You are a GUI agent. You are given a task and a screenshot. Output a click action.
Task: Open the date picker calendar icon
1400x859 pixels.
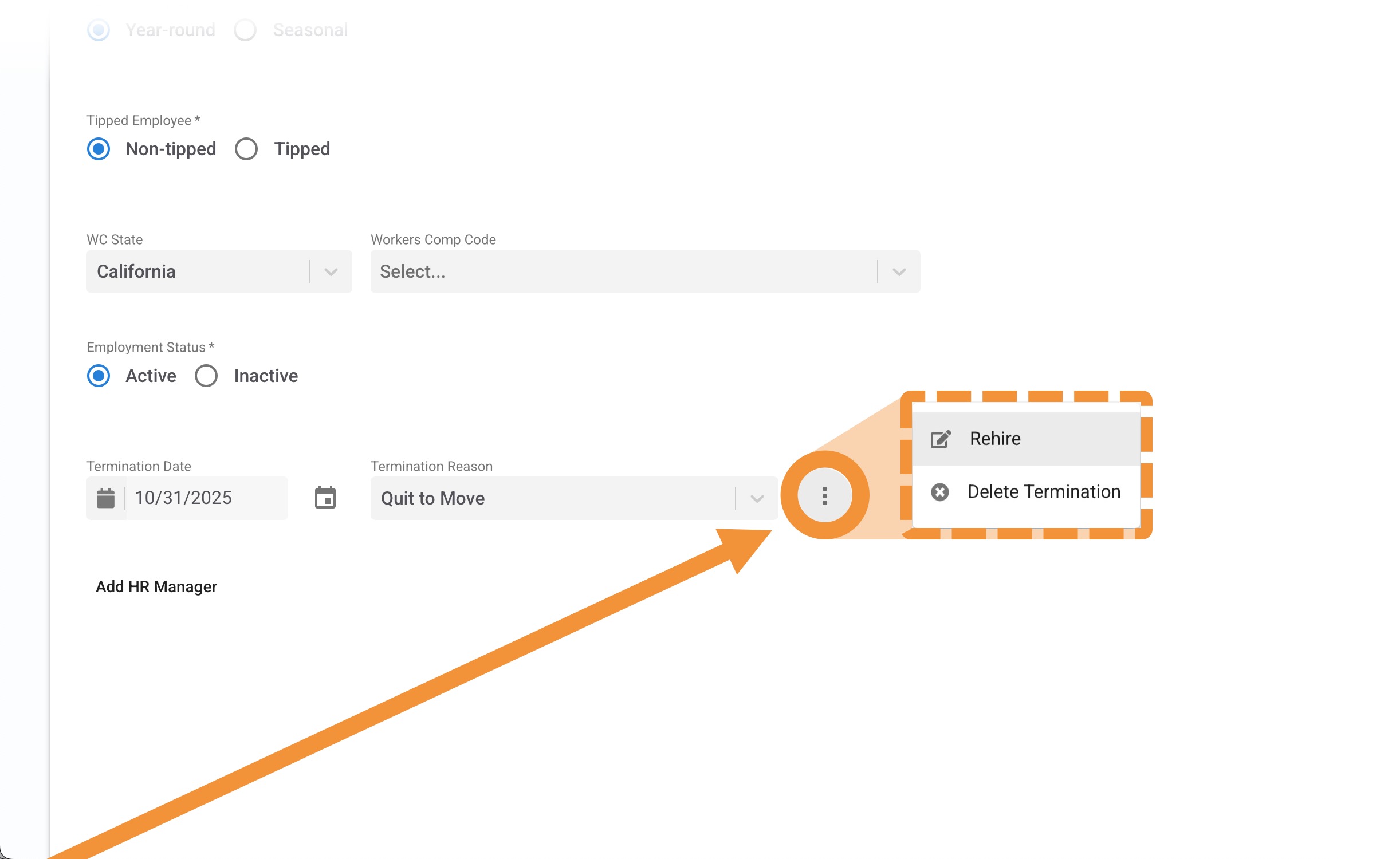click(x=325, y=497)
